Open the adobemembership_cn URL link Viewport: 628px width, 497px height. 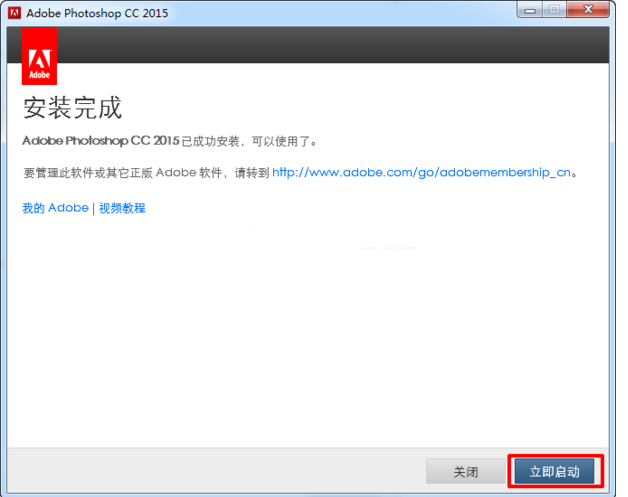421,173
